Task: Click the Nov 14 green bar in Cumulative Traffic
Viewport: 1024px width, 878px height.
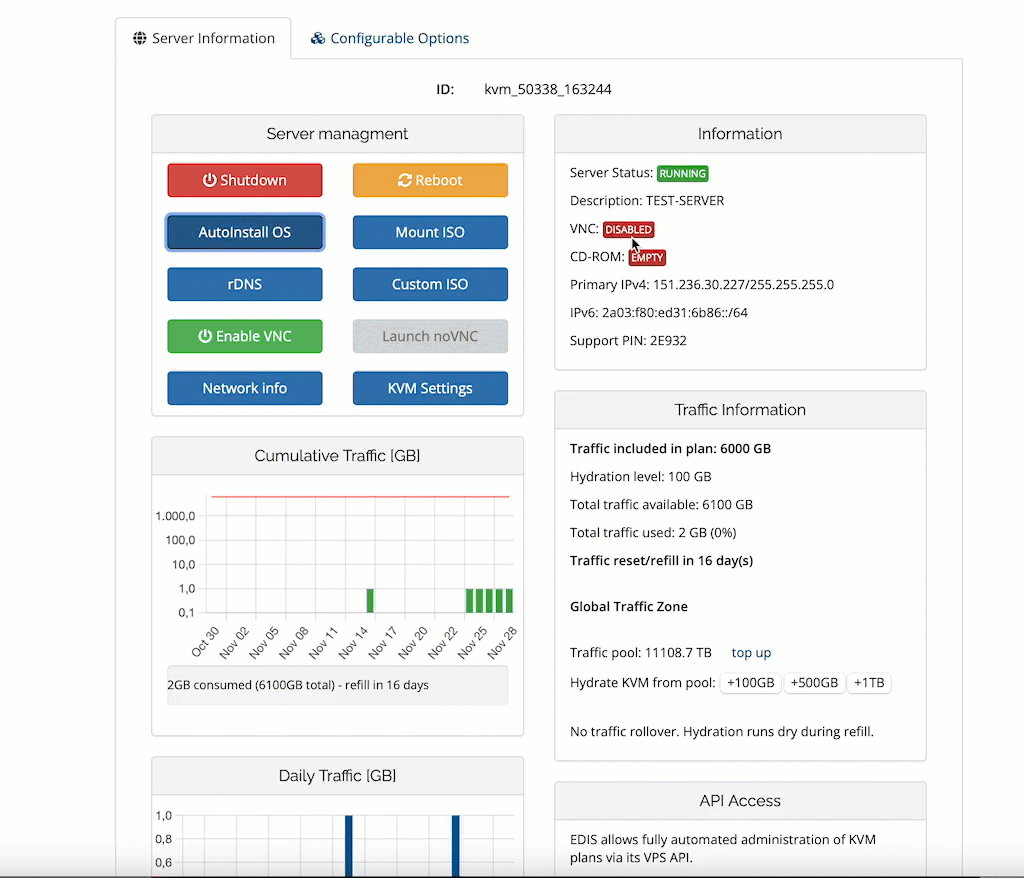Action: [x=370, y=600]
